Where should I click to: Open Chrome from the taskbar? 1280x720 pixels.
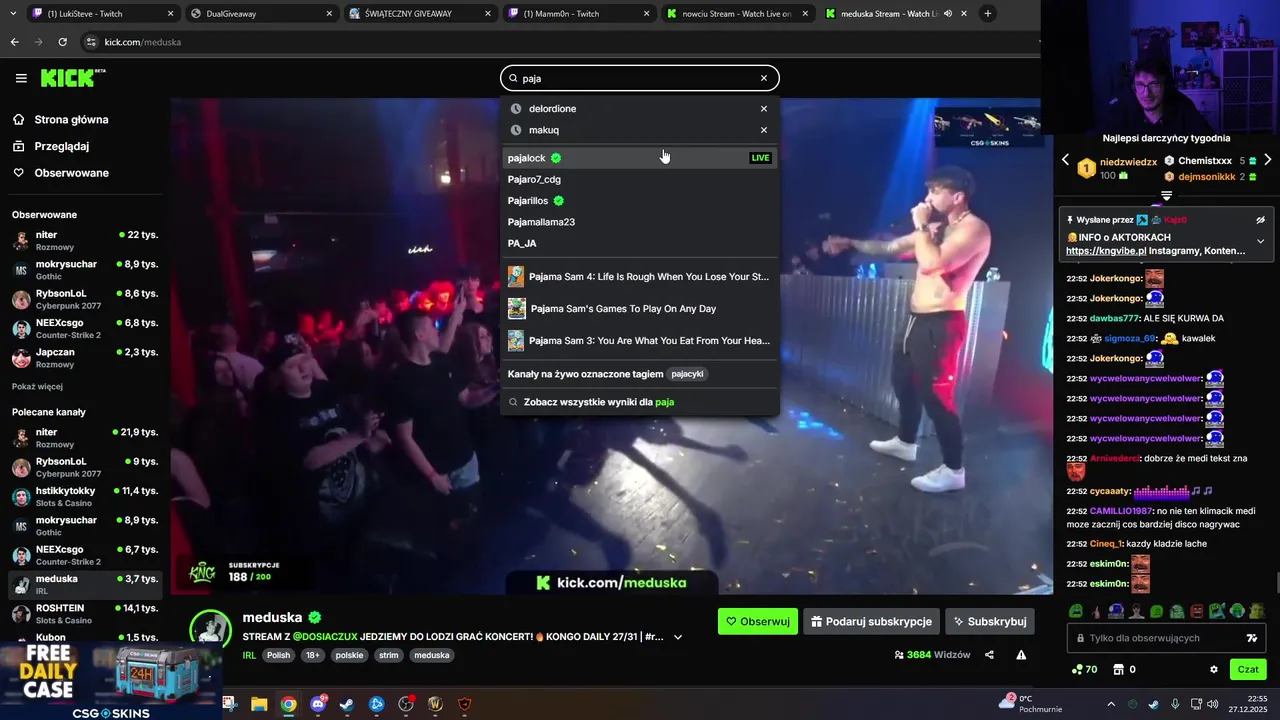coord(288,704)
